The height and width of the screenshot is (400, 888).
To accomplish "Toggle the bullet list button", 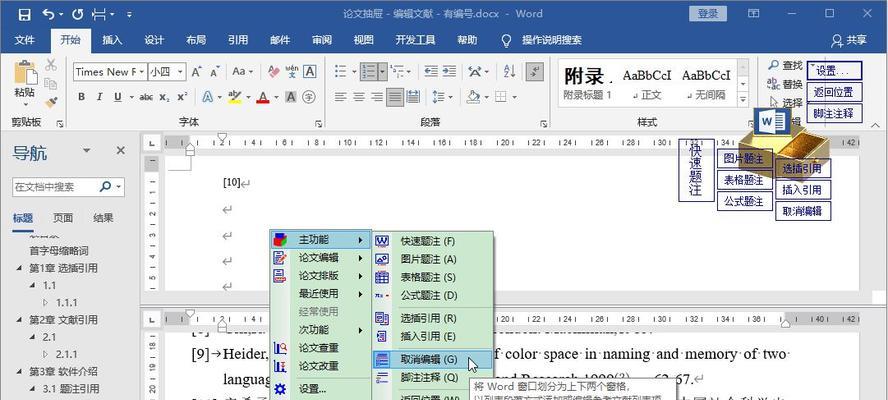I will 341,71.
